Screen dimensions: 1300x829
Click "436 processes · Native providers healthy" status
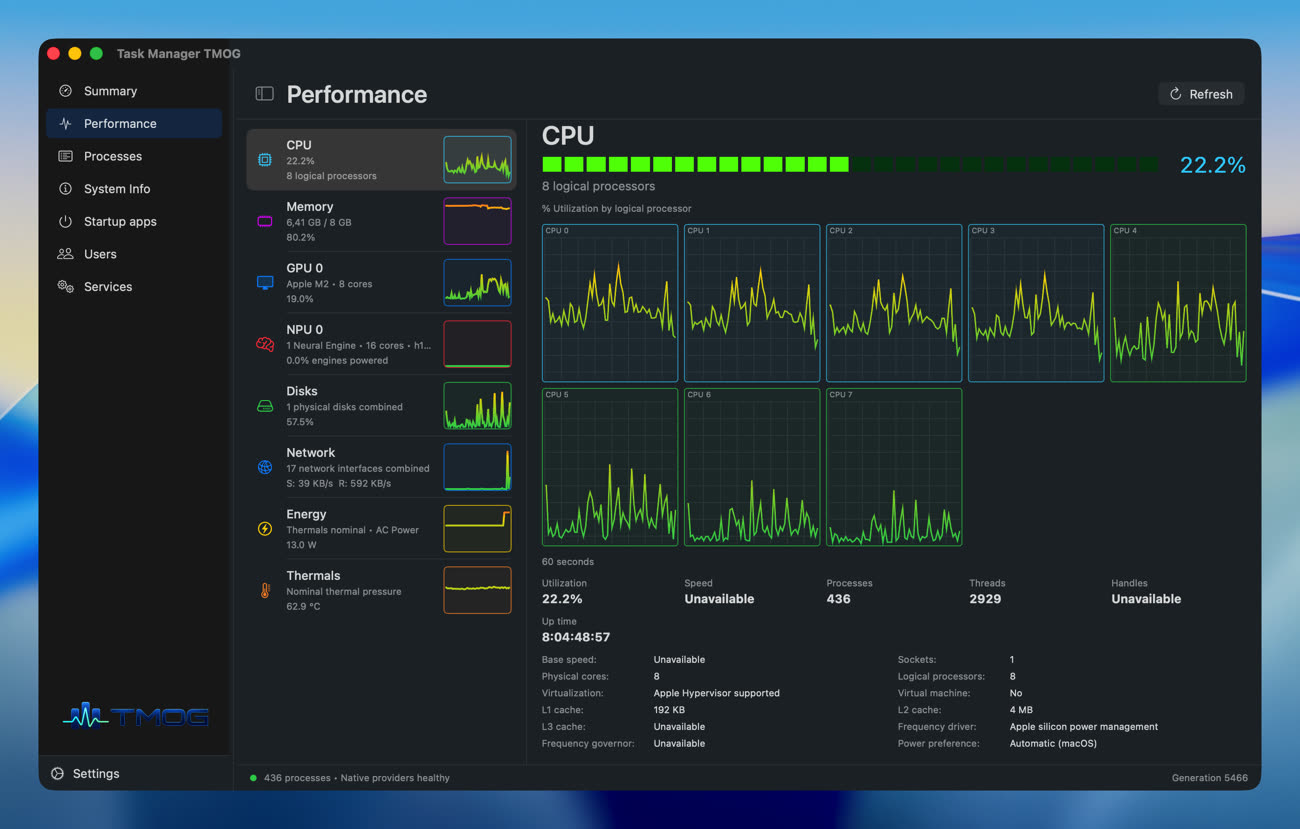pos(357,778)
